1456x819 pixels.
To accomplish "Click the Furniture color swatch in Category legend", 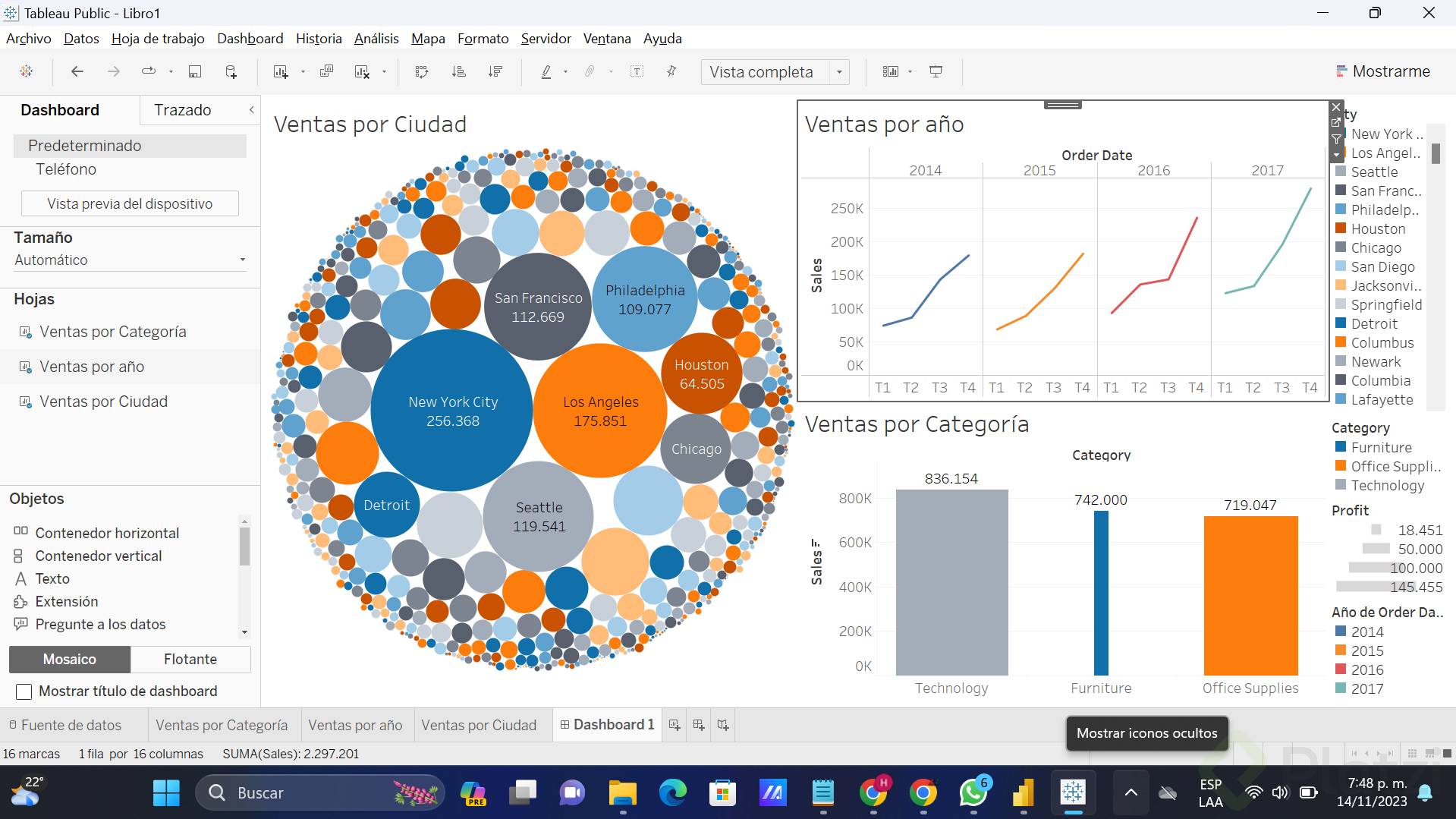I will pos(1340,447).
